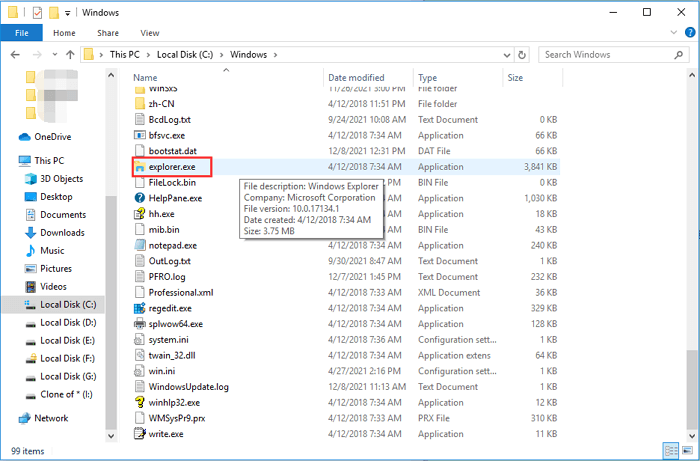Sort by Name column header

coord(227,78)
